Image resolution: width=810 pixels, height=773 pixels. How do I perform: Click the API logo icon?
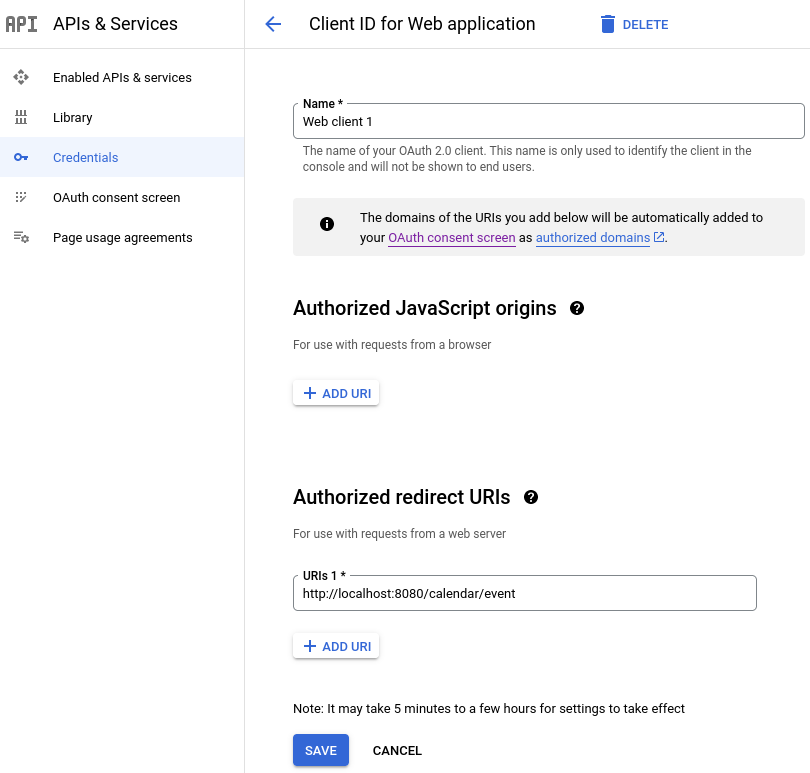21,24
